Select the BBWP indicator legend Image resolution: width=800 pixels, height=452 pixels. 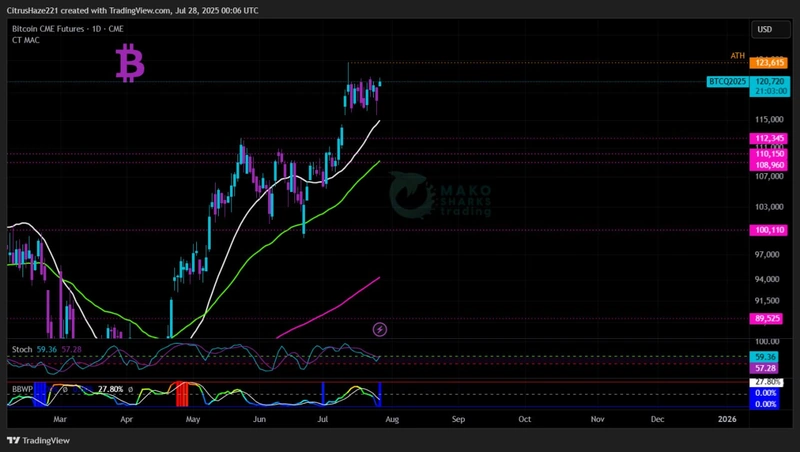tap(21, 388)
